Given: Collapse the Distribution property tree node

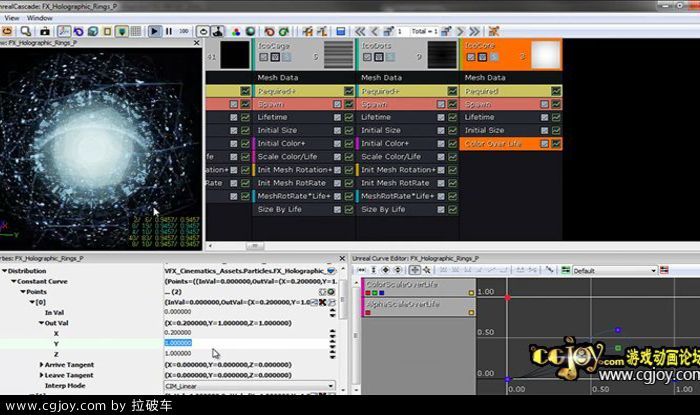Looking at the screenshot, I should 4,271.
